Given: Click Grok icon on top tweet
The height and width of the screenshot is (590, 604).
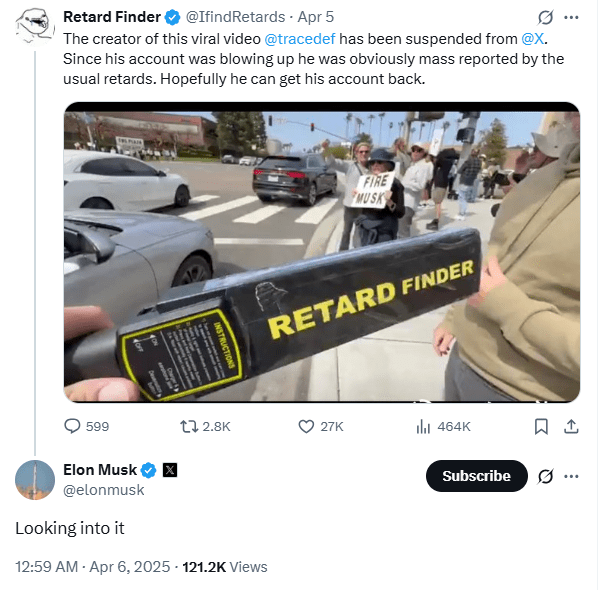Looking at the screenshot, I should [545, 18].
